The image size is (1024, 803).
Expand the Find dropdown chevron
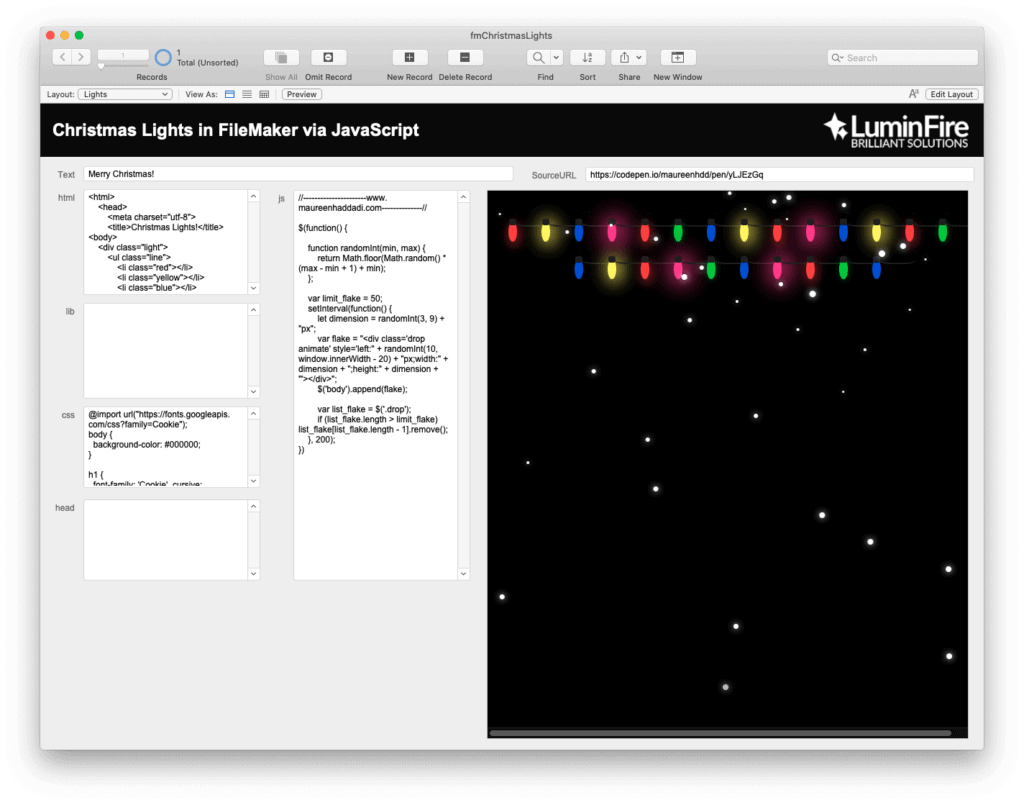556,57
